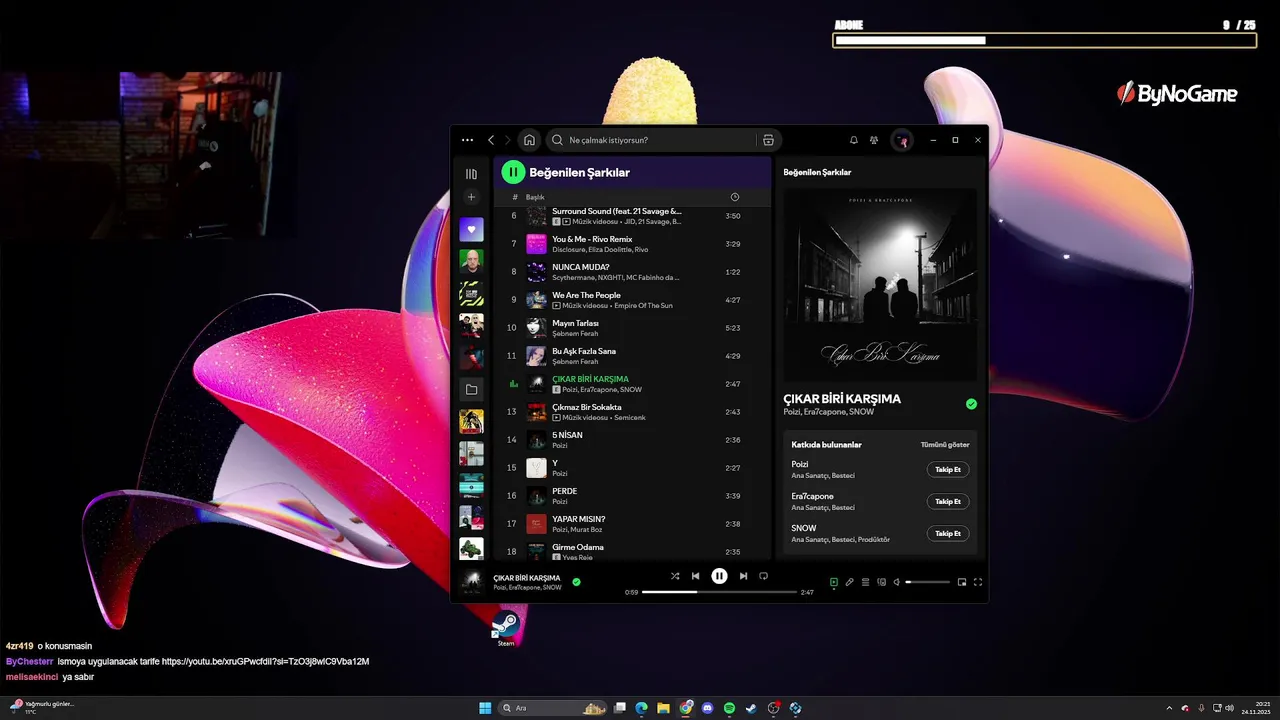Follow SNOW with 'Takip Et' button
The image size is (1280, 720).
coord(948,533)
